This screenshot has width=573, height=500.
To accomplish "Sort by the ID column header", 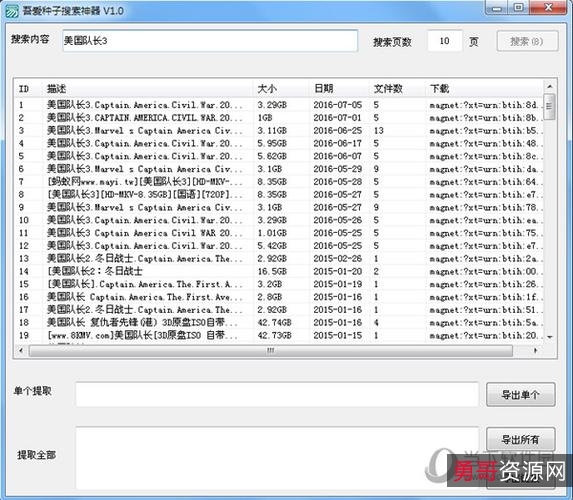I will 29,88.
